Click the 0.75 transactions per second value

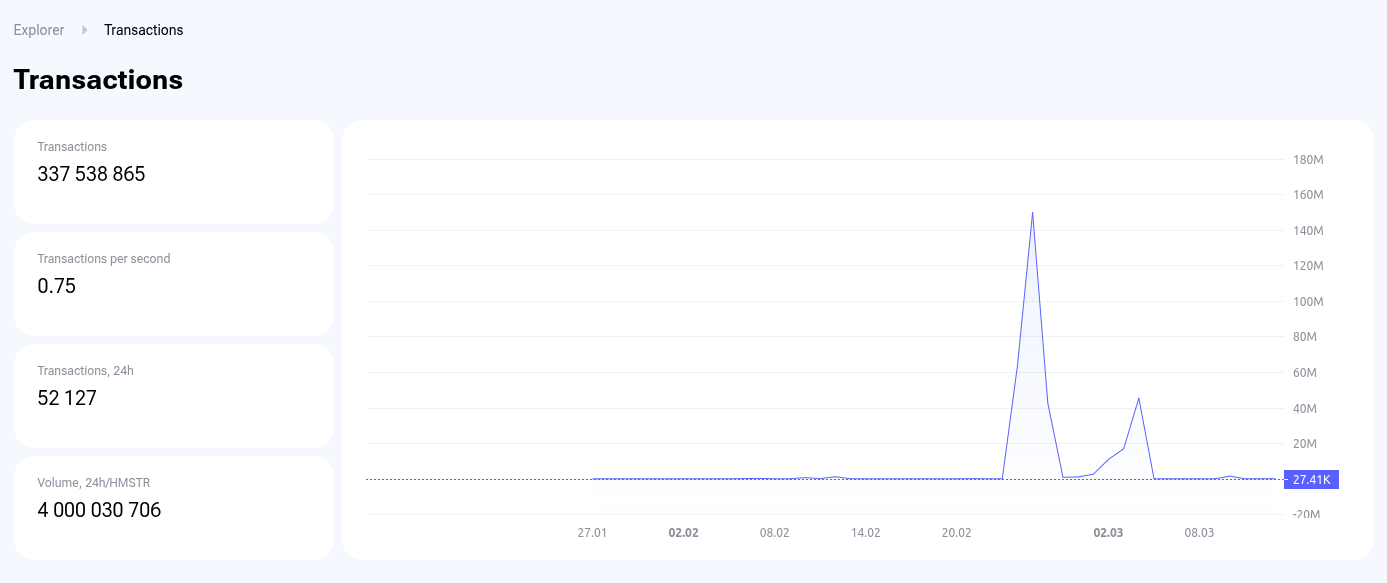point(57,286)
